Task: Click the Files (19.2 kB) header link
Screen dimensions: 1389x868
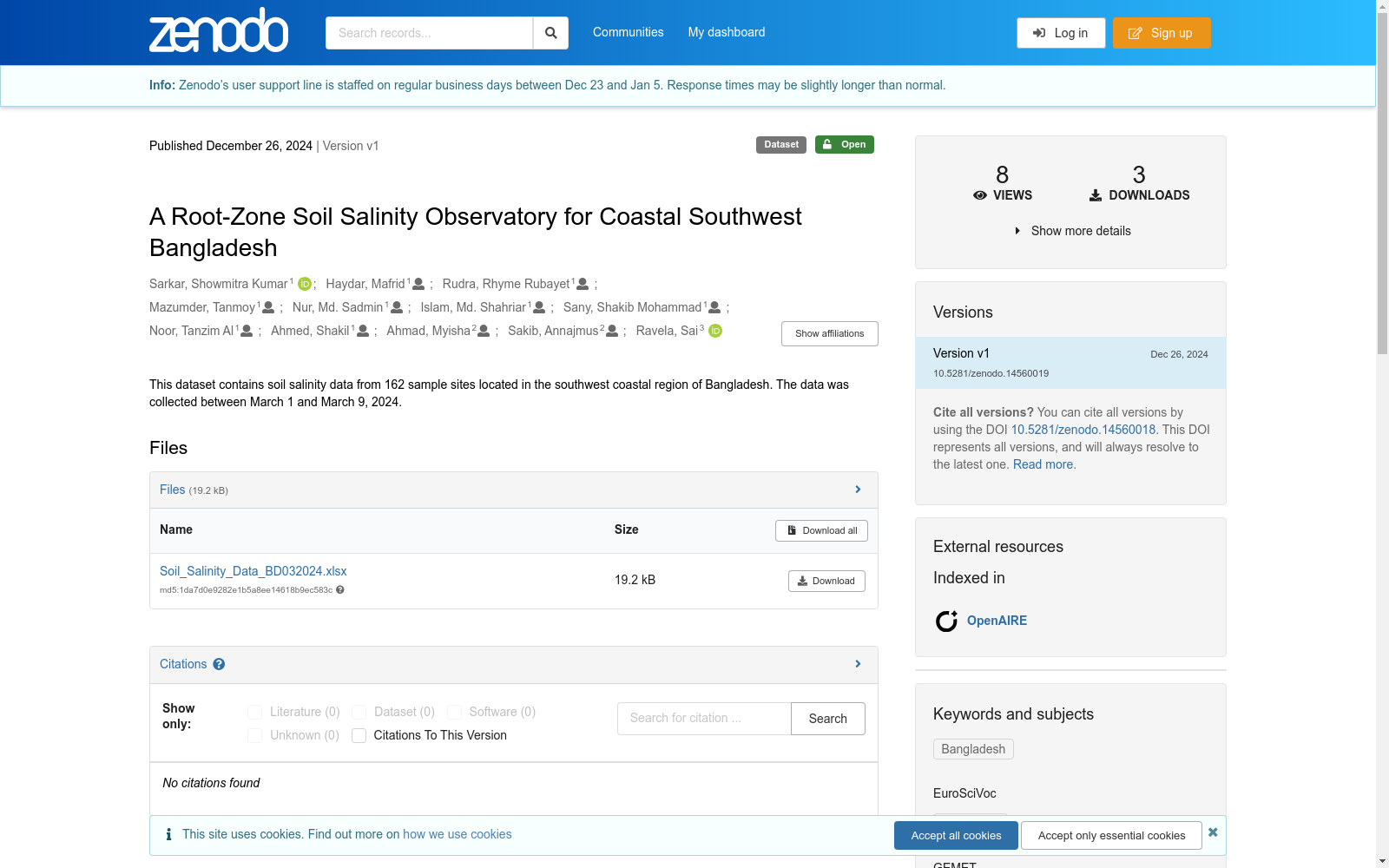Action: (194, 490)
